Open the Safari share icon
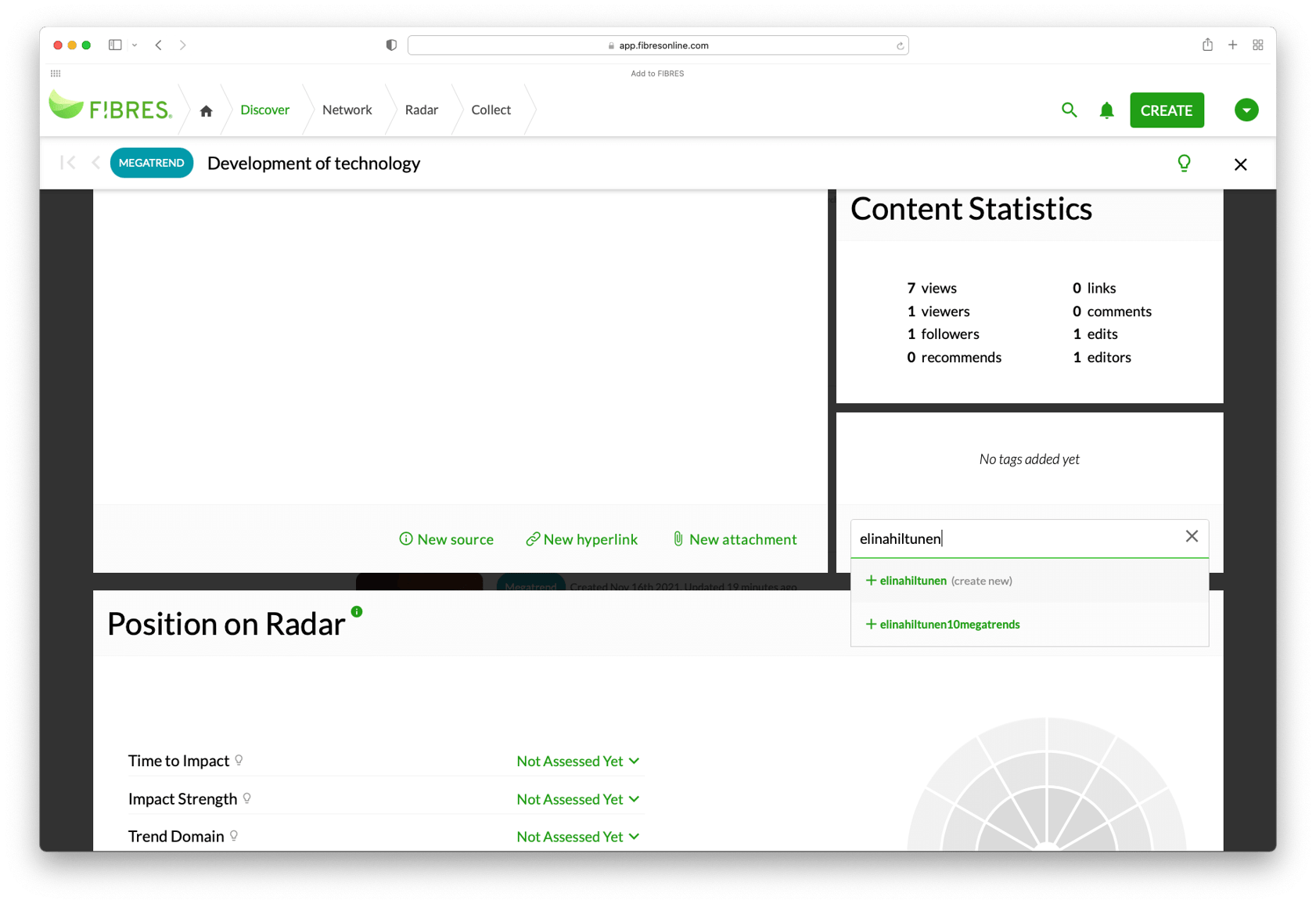This screenshot has width=1316, height=904. point(1207,45)
